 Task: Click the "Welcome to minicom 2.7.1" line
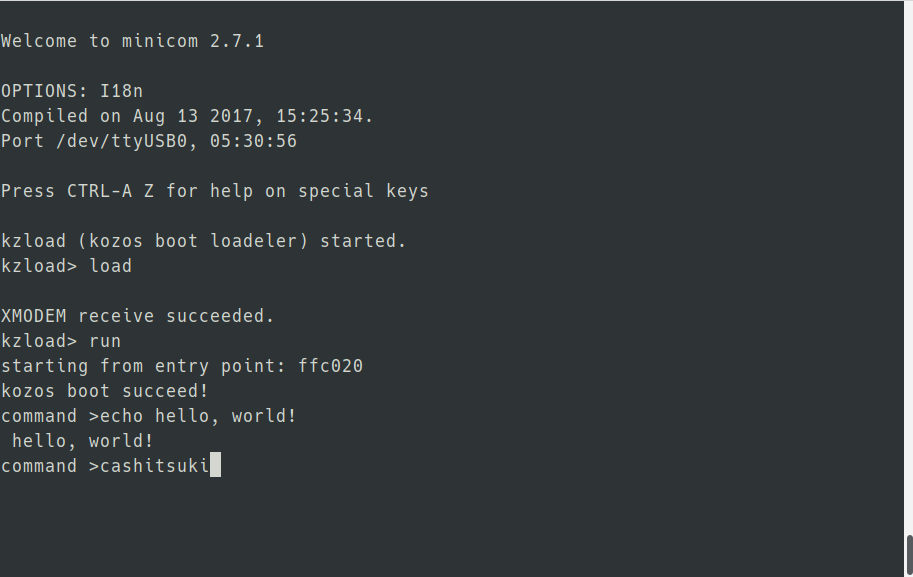pos(132,41)
